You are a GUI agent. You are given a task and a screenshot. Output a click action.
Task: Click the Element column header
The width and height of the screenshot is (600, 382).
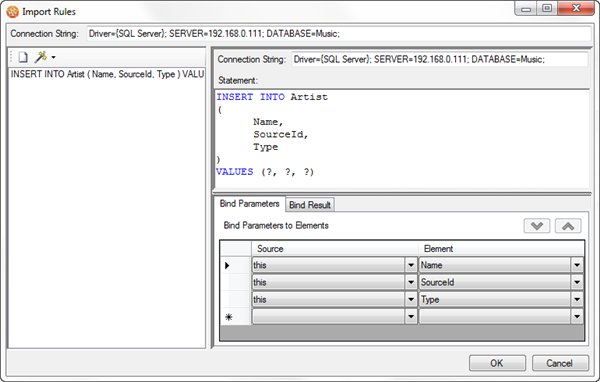point(501,249)
